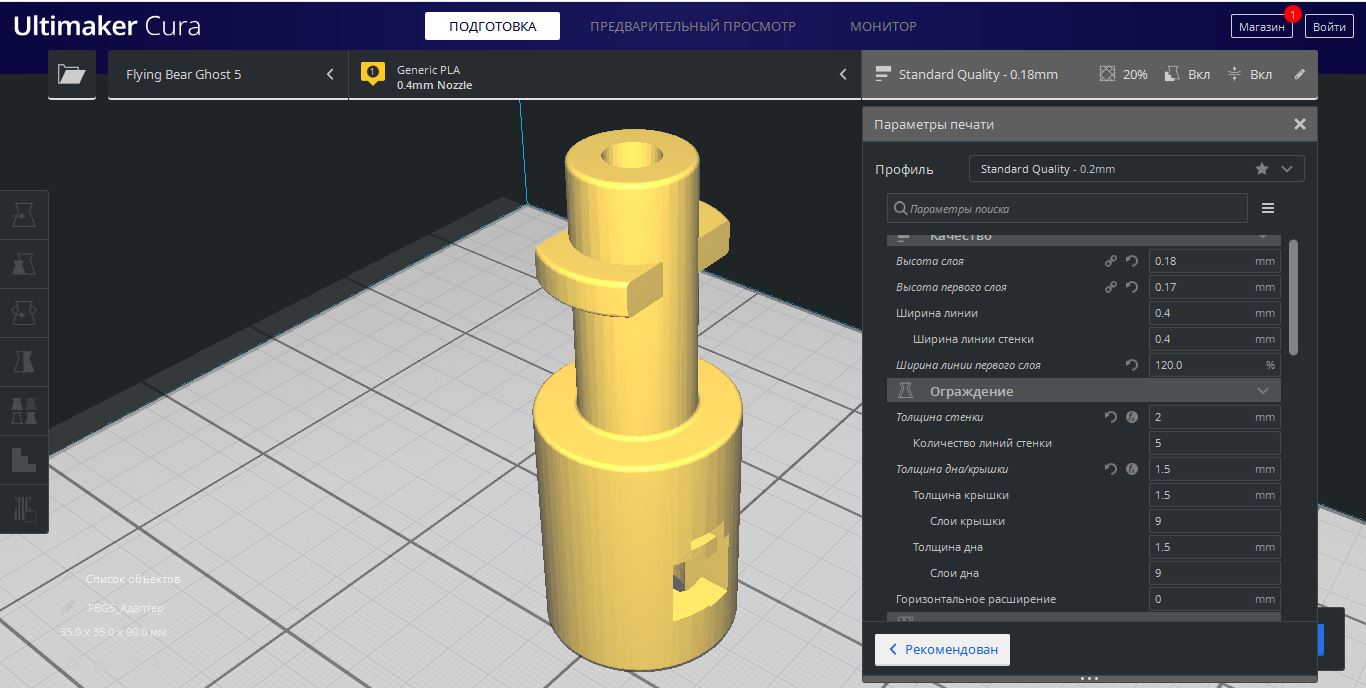1366x688 pixels.
Task: Select the Move tool in left toolbar
Action: [24, 214]
